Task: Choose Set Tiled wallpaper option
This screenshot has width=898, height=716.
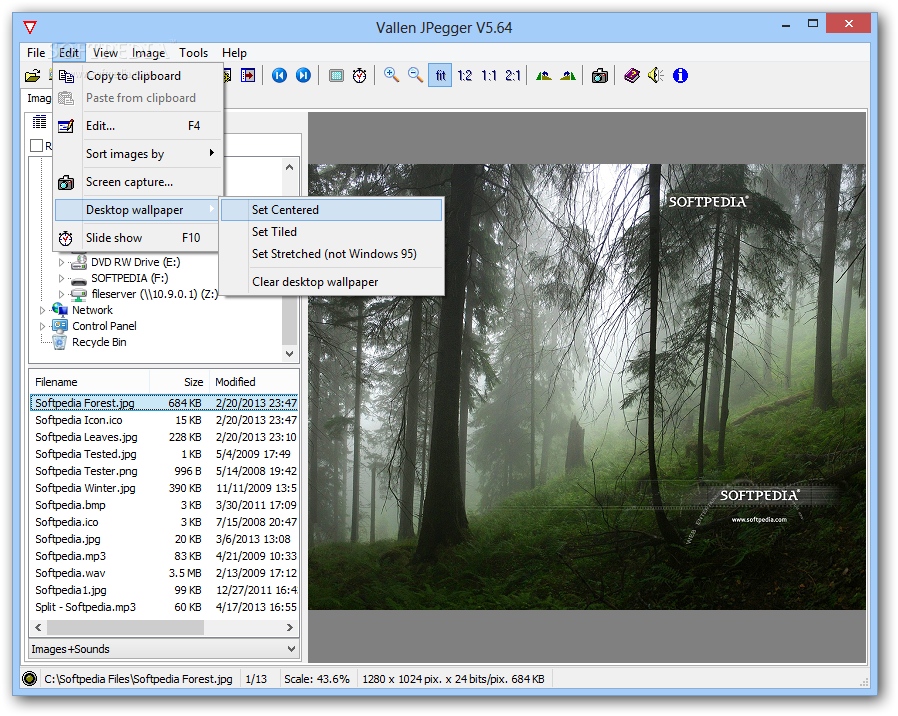Action: pyautogui.click(x=332, y=231)
